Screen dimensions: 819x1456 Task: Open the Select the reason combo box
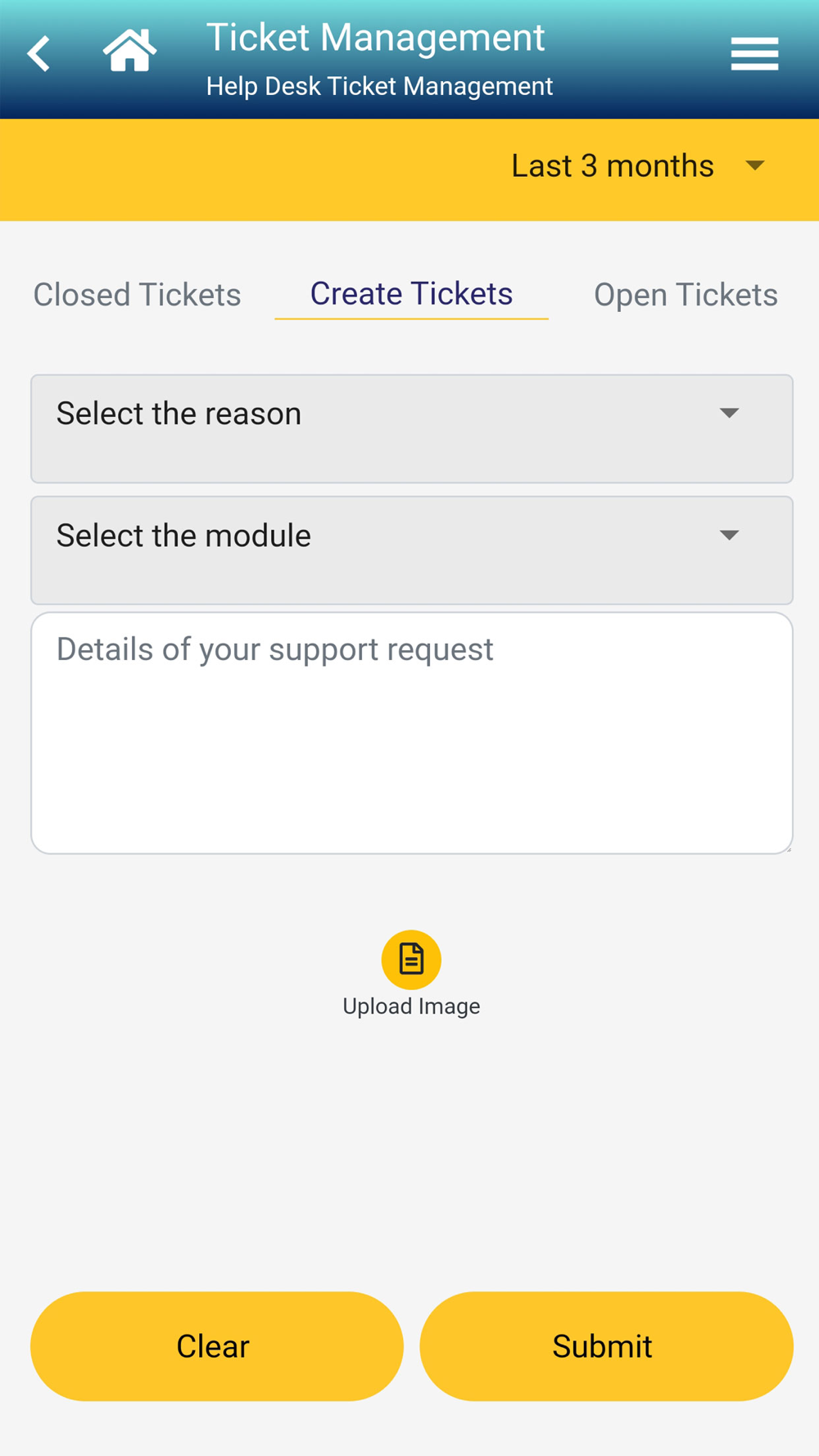pyautogui.click(x=412, y=429)
